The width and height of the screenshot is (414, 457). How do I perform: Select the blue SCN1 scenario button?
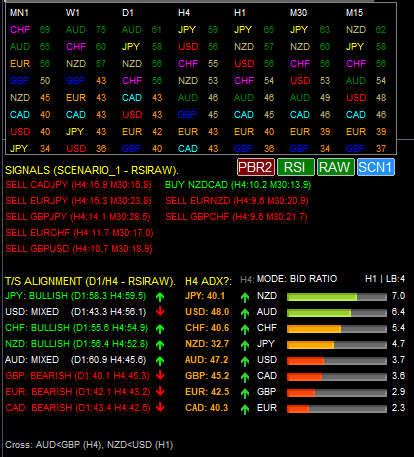pyautogui.click(x=376, y=167)
